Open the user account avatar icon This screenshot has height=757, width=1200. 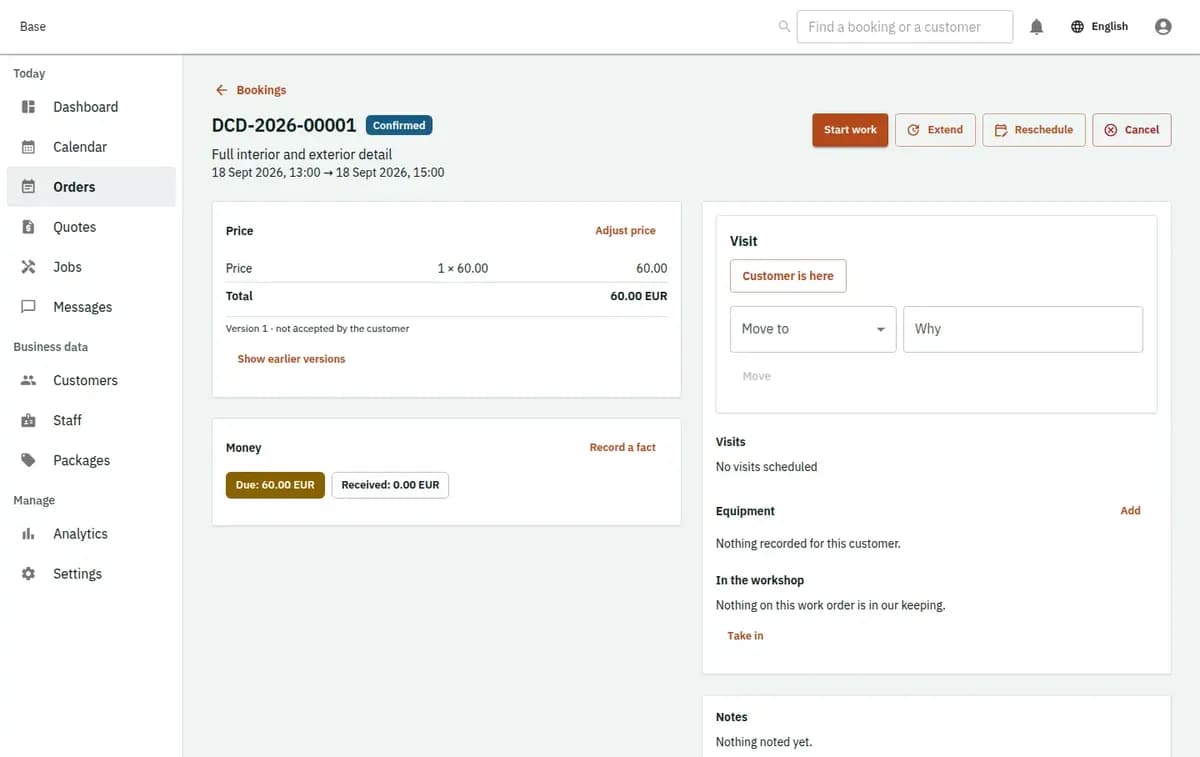1163,27
